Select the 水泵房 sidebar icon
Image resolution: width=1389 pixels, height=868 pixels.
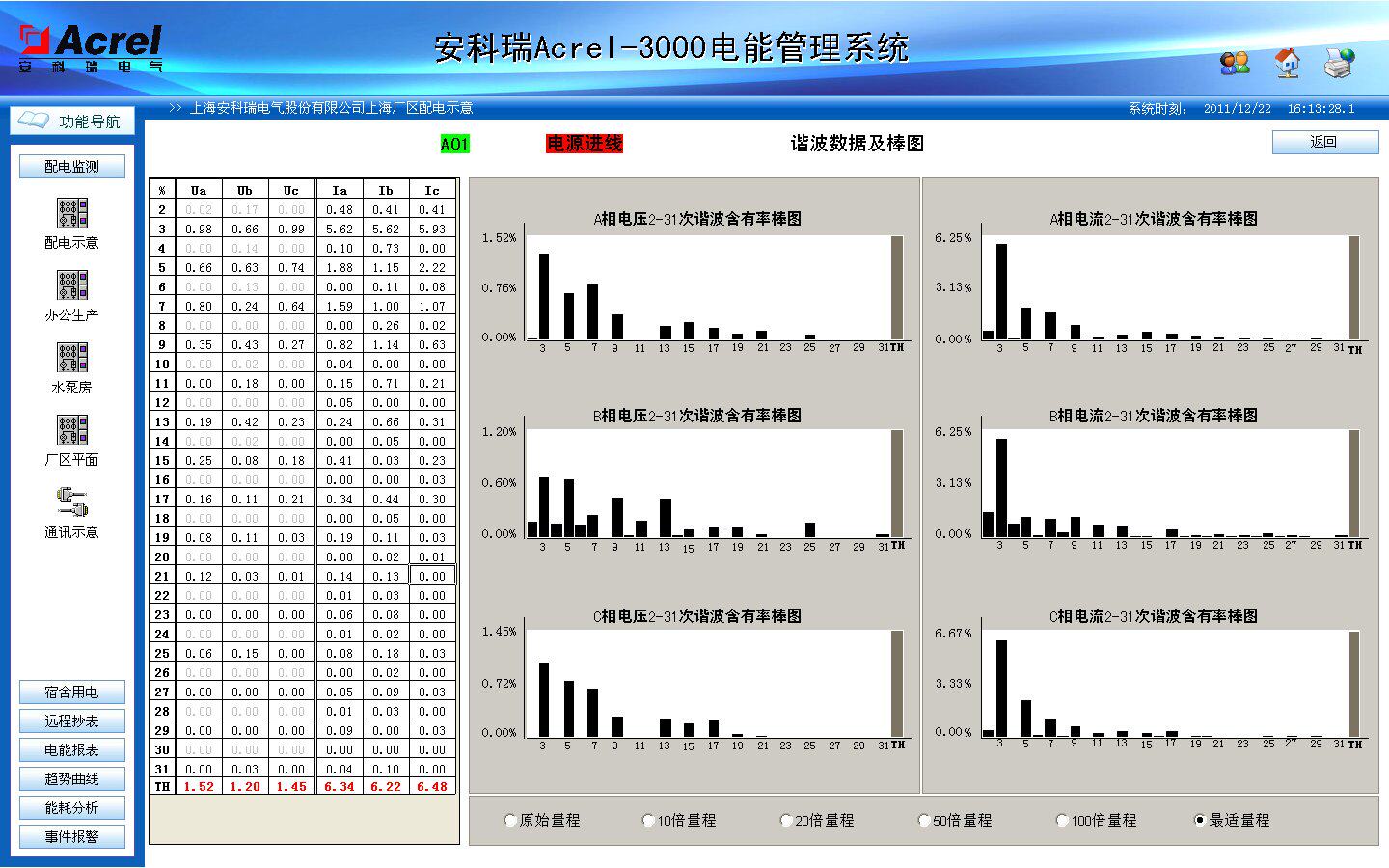click(x=72, y=358)
